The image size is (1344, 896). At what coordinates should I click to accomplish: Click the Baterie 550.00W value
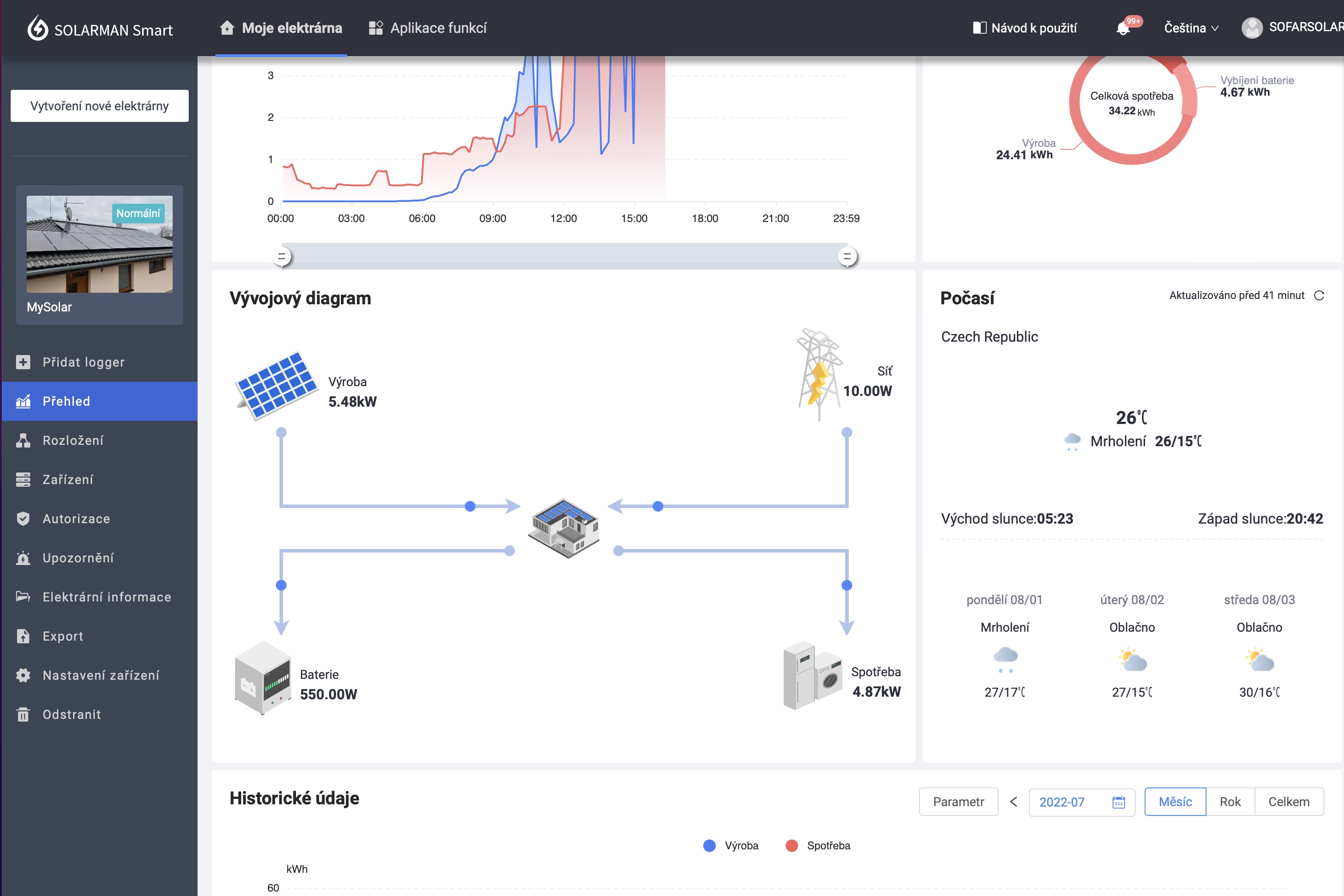point(328,694)
